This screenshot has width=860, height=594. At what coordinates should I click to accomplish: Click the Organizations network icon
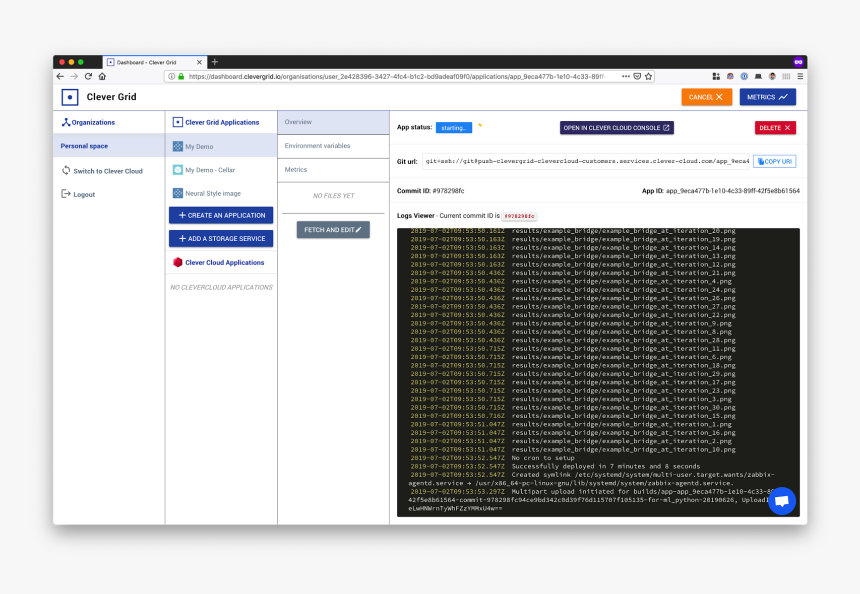coord(66,122)
